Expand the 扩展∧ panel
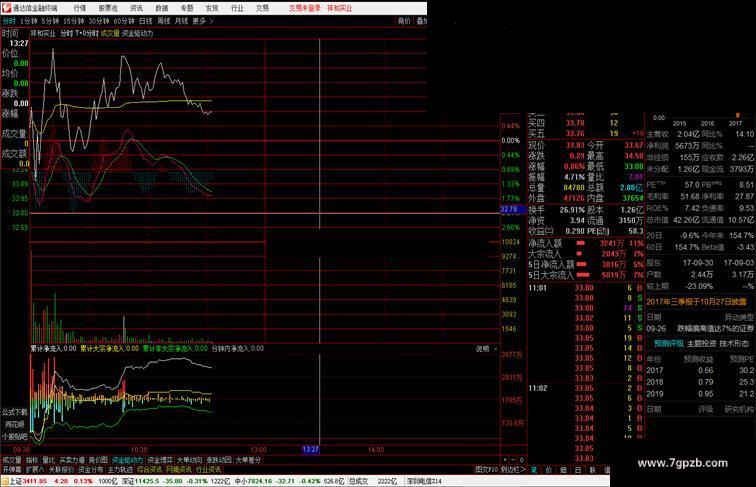Viewport: 756px width, 487px height. point(35,469)
